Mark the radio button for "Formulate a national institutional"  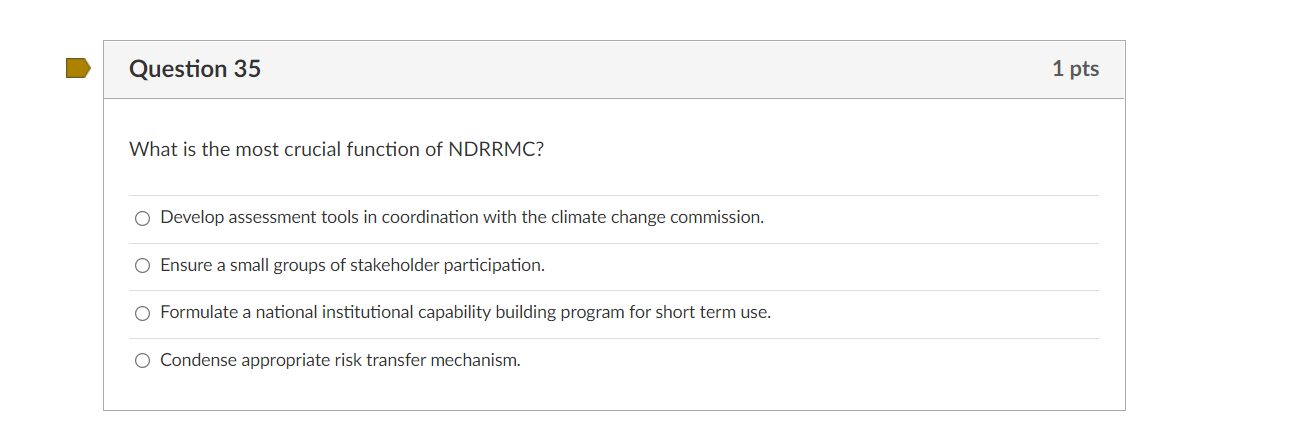(x=143, y=313)
